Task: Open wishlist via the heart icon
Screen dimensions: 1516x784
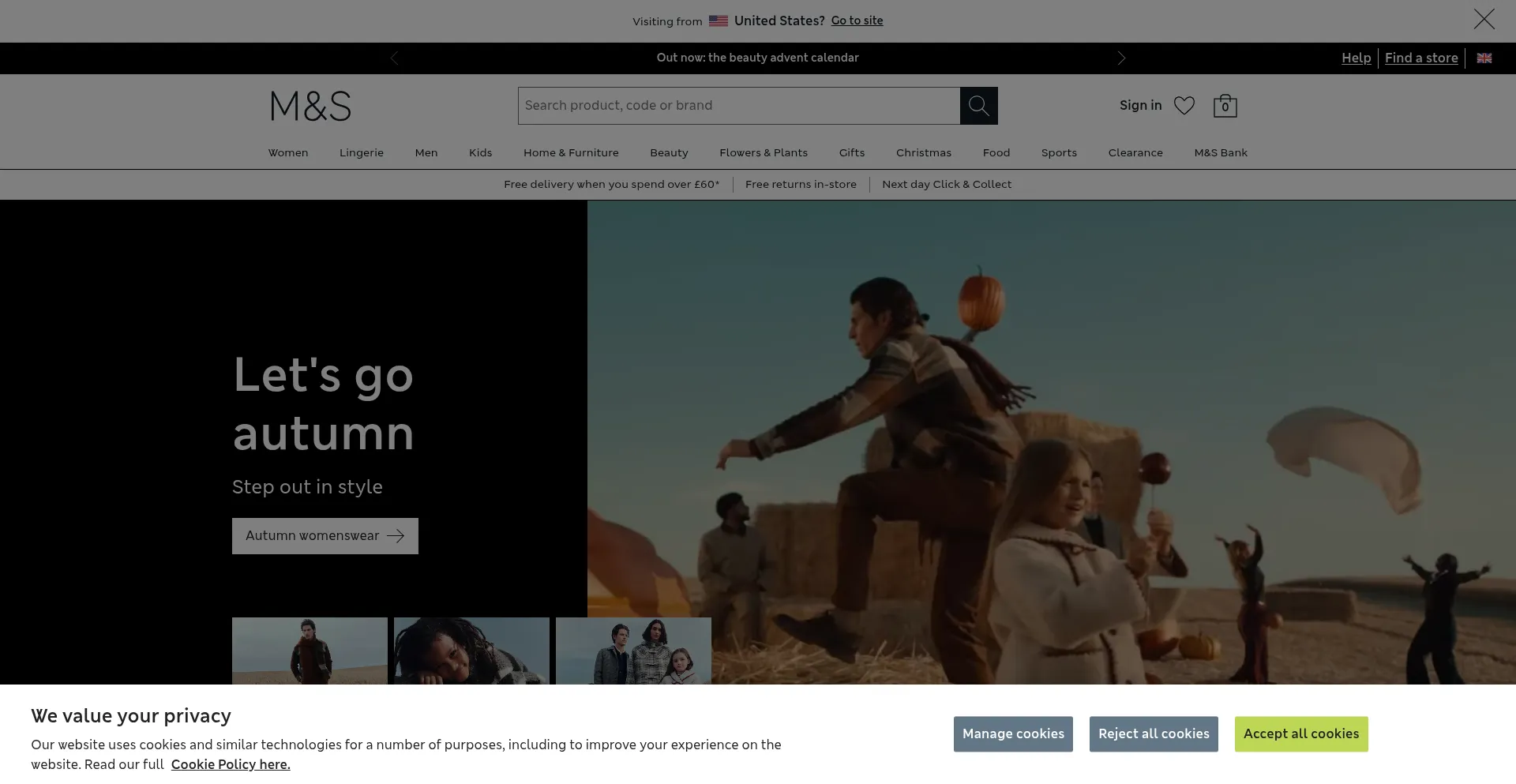Action: 1184,106
